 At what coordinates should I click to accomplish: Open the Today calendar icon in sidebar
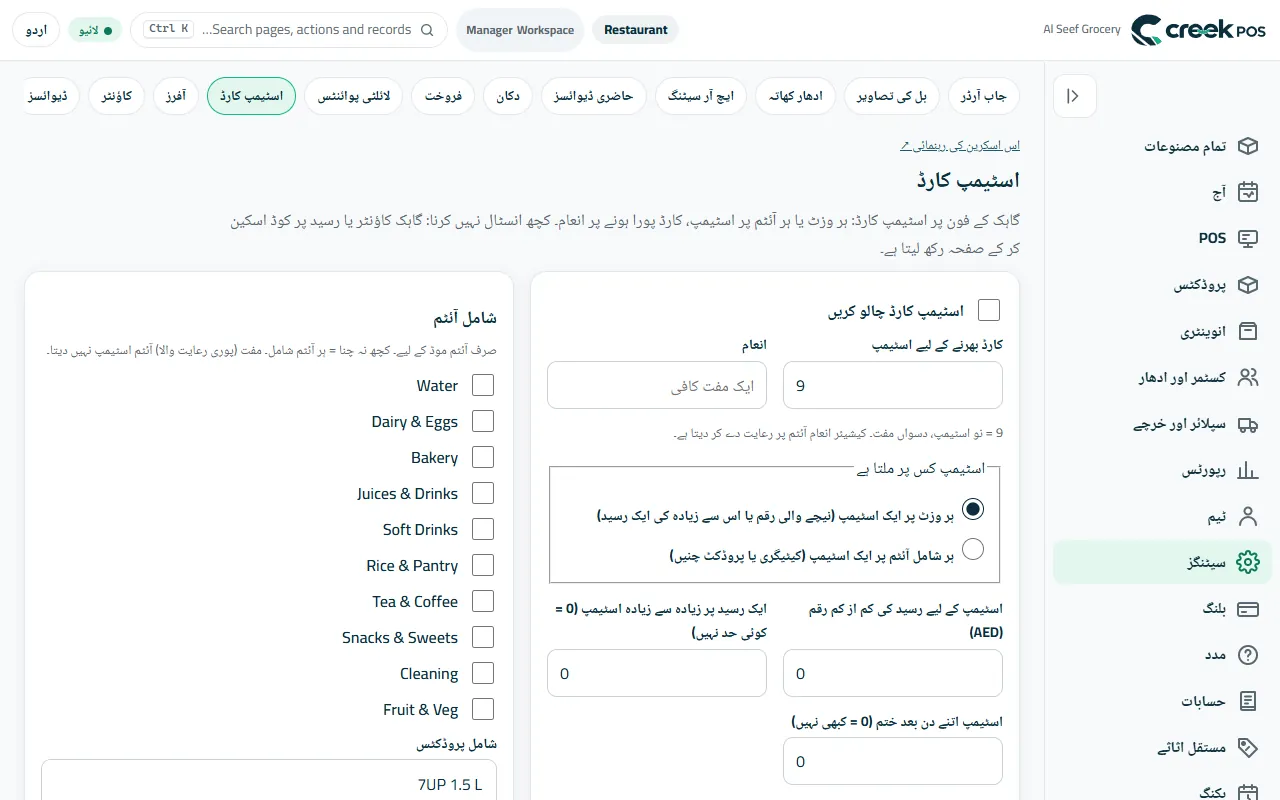point(1247,192)
